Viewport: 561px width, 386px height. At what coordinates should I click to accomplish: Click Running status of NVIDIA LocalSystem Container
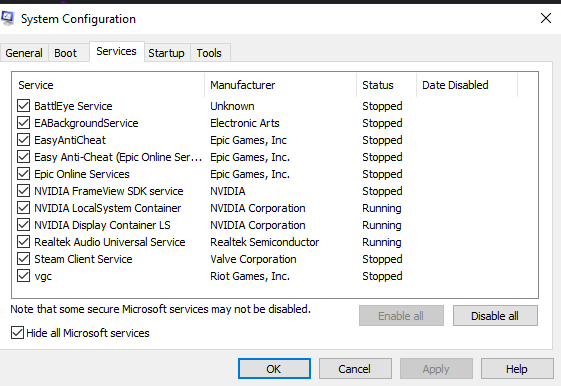[382, 208]
